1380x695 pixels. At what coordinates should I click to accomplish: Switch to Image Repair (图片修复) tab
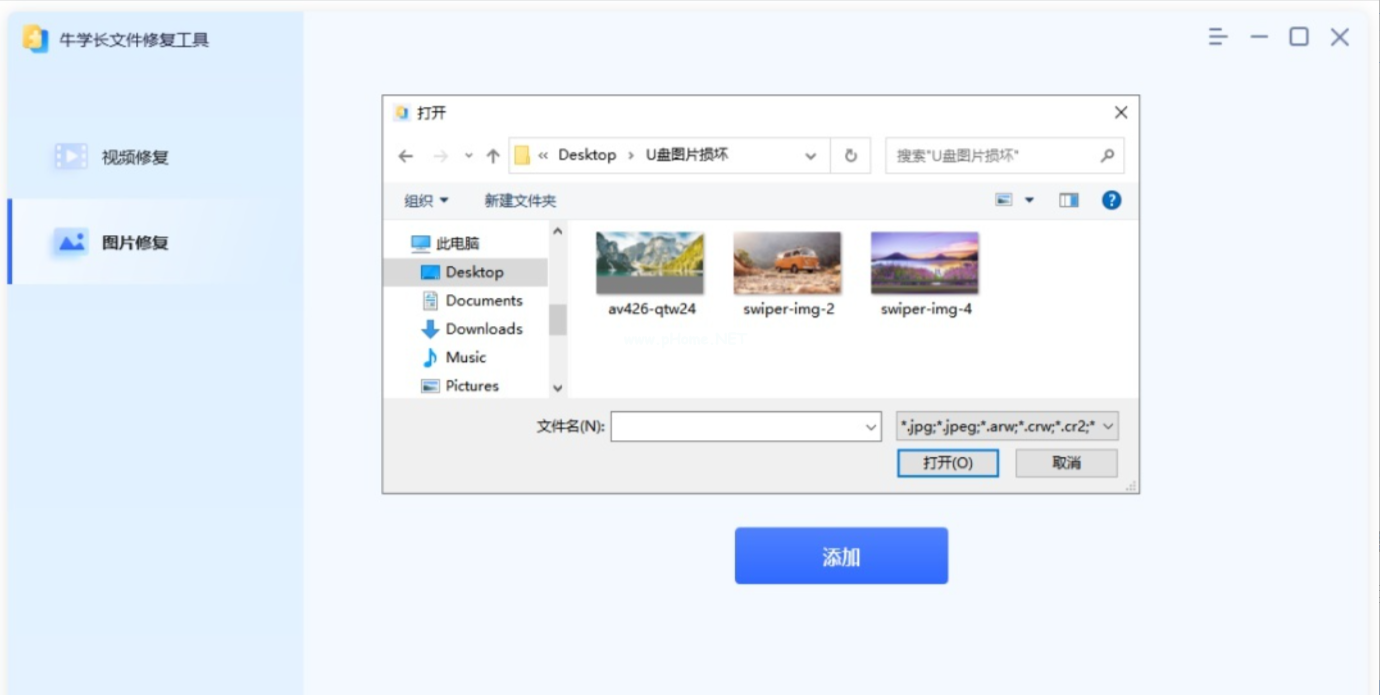point(112,243)
